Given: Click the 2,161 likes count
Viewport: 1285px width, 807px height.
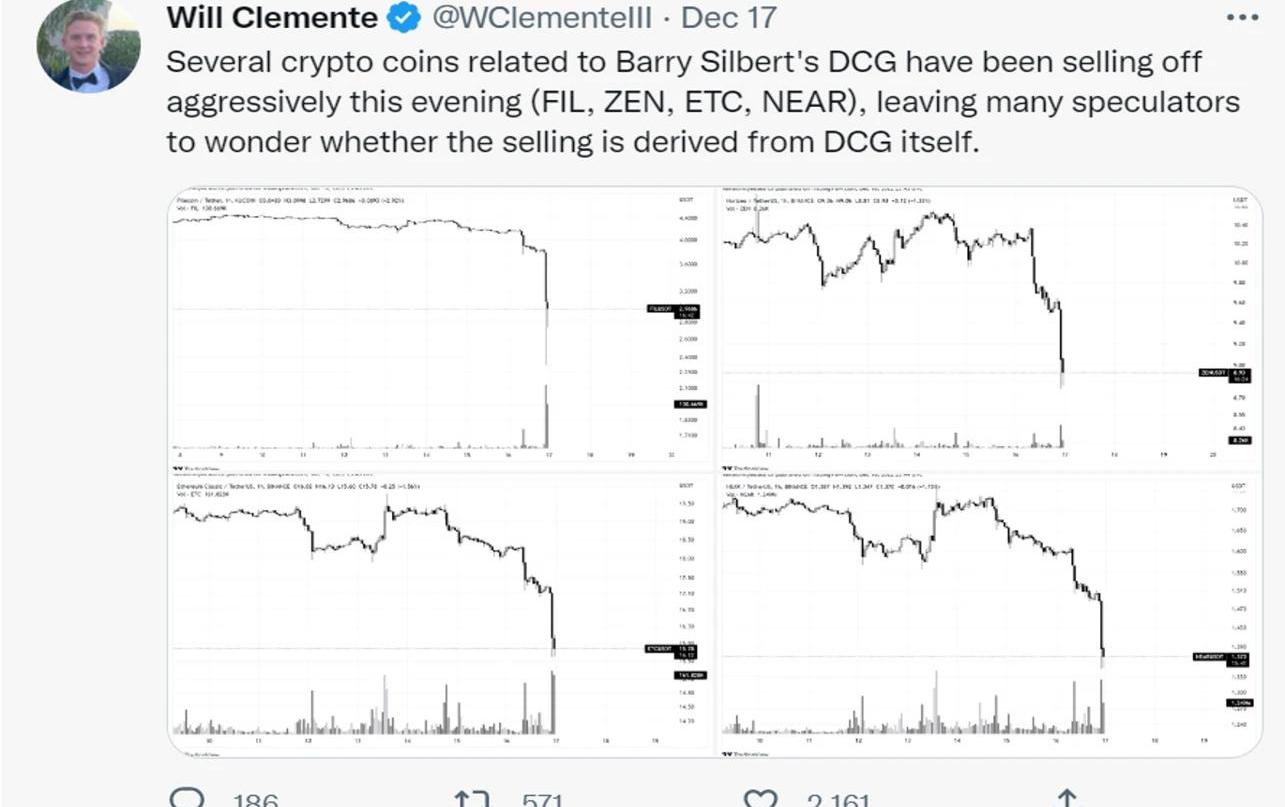Looking at the screenshot, I should (x=840, y=800).
